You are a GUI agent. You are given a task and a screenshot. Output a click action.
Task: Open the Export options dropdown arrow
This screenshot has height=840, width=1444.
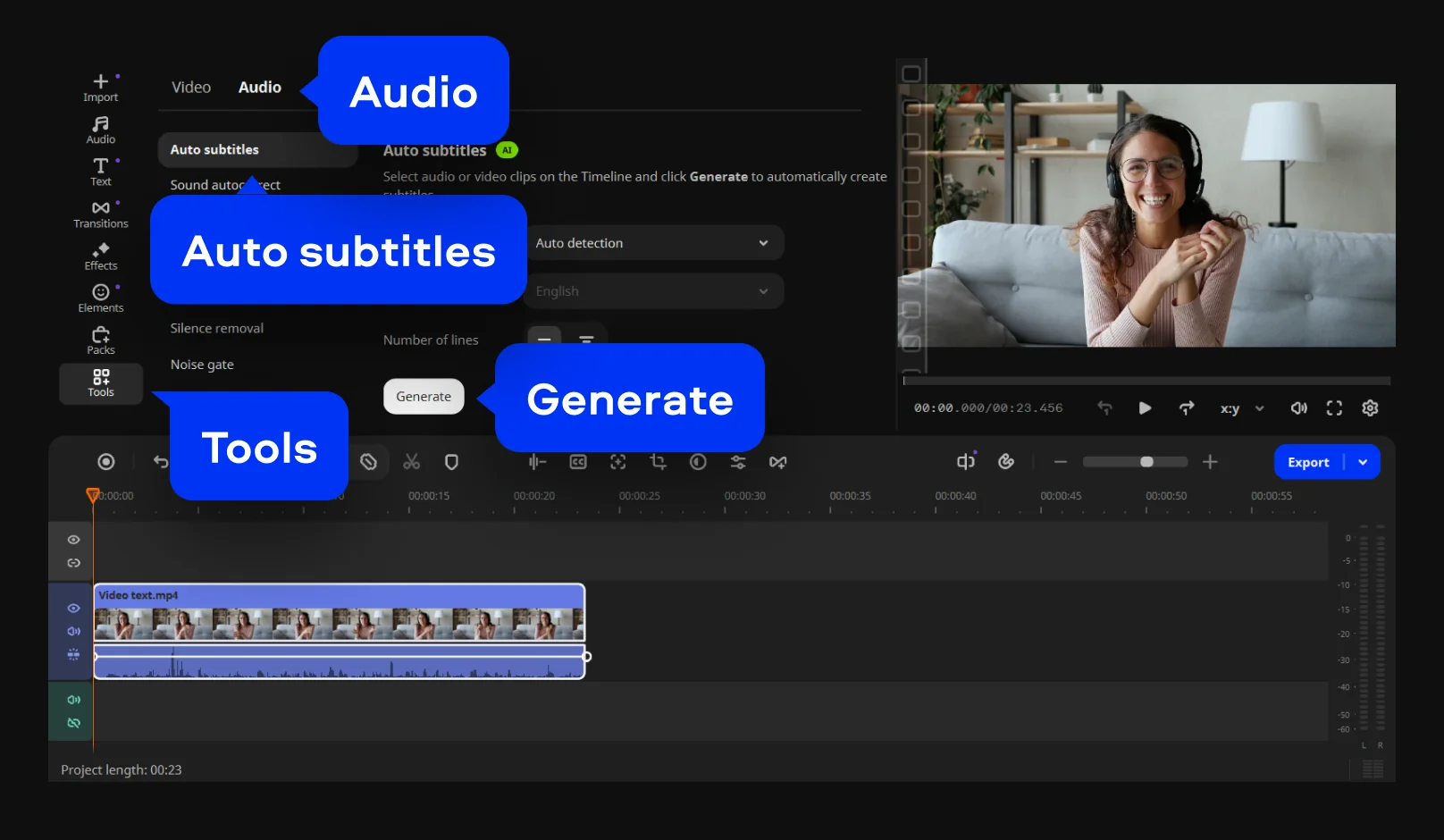click(x=1363, y=462)
